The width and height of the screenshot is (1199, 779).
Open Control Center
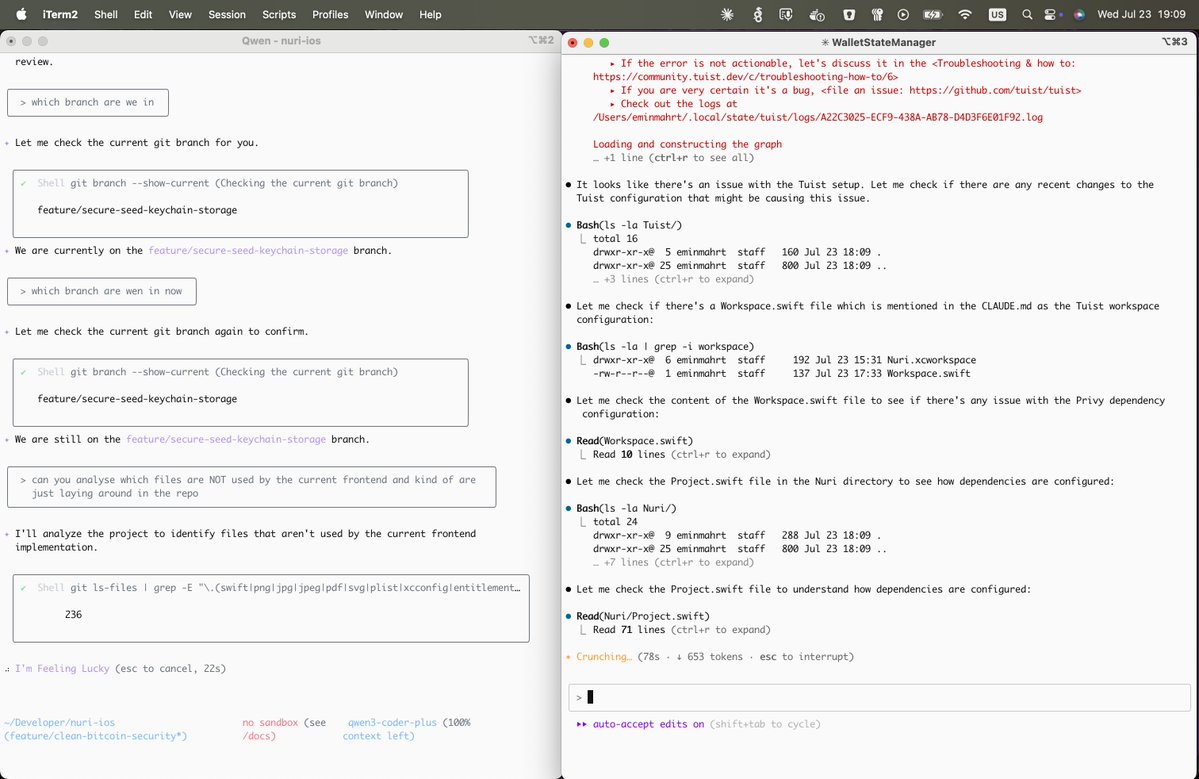[x=1051, y=14]
